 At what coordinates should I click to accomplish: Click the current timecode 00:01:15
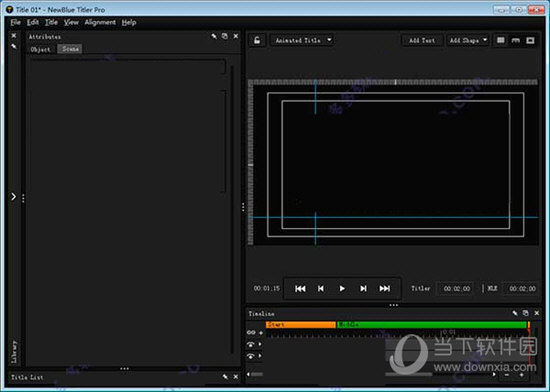click(267, 288)
